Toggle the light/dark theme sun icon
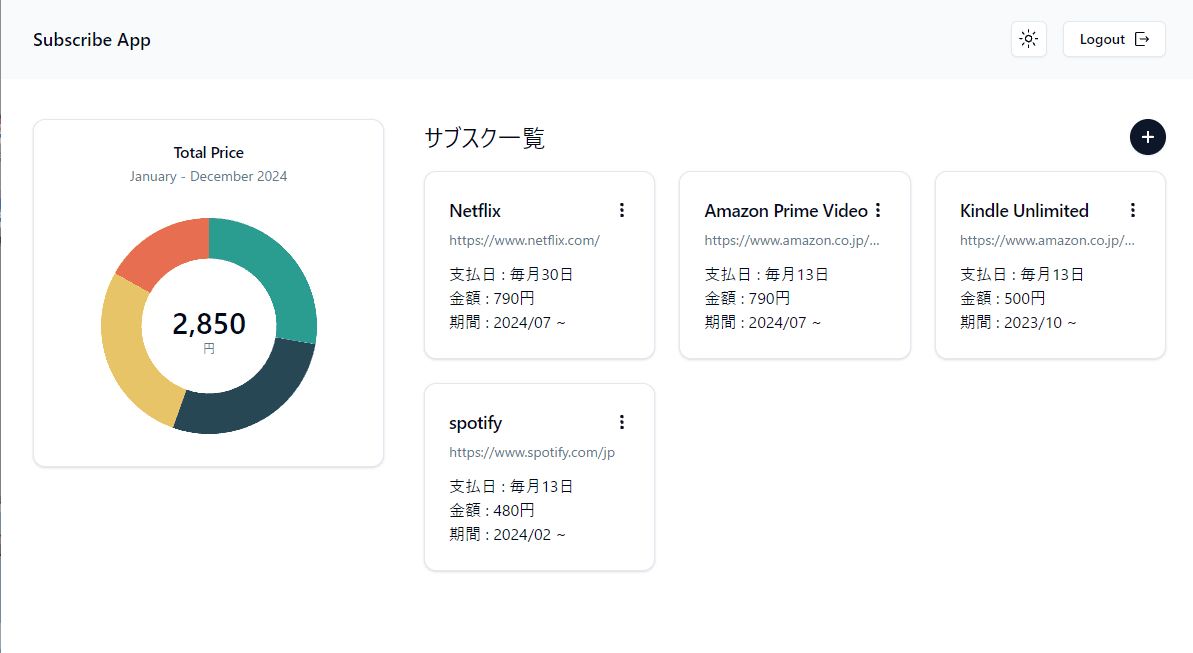Image resolution: width=1193 pixels, height=653 pixels. click(1029, 39)
